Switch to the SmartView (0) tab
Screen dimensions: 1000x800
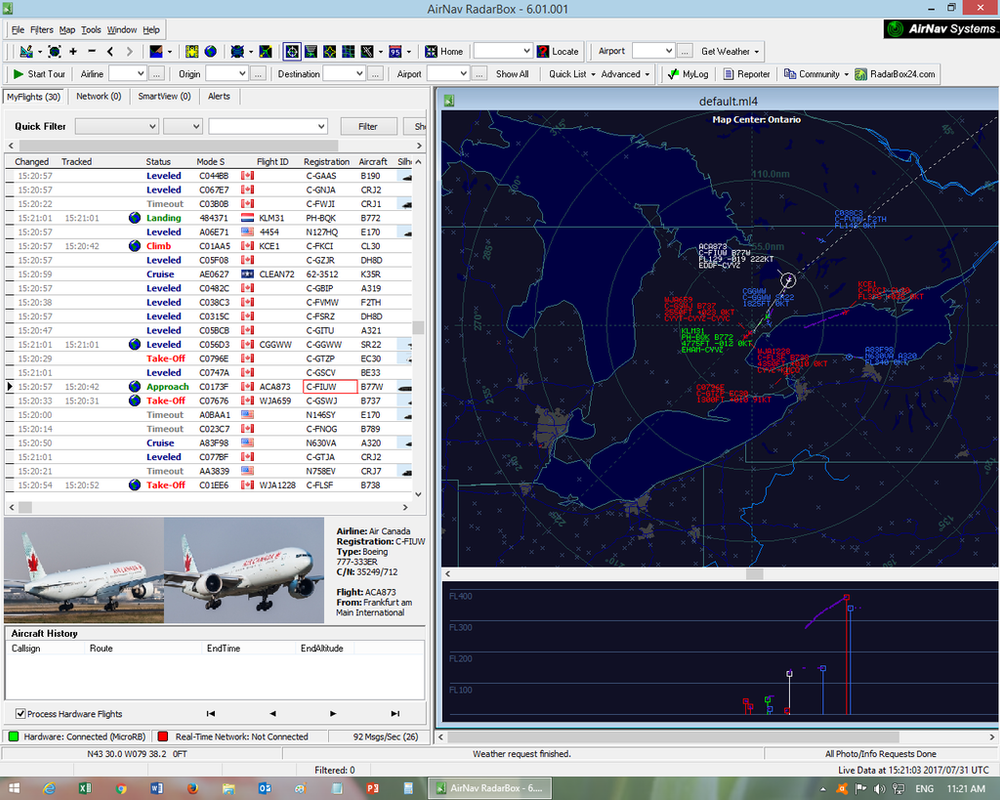click(164, 96)
